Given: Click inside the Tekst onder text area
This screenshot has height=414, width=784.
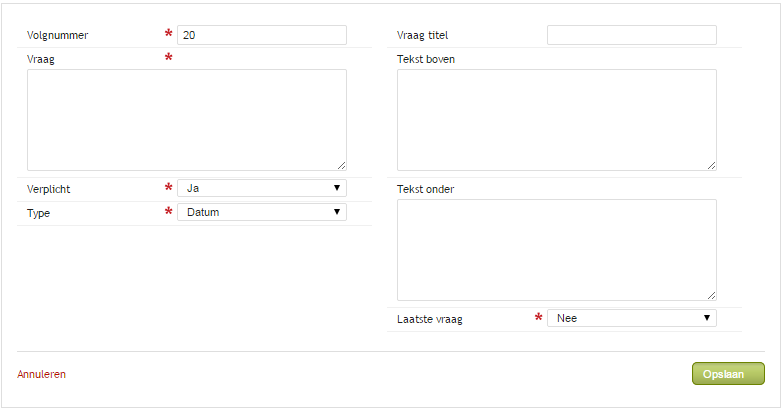Looking at the screenshot, I should pyautogui.click(x=556, y=250).
